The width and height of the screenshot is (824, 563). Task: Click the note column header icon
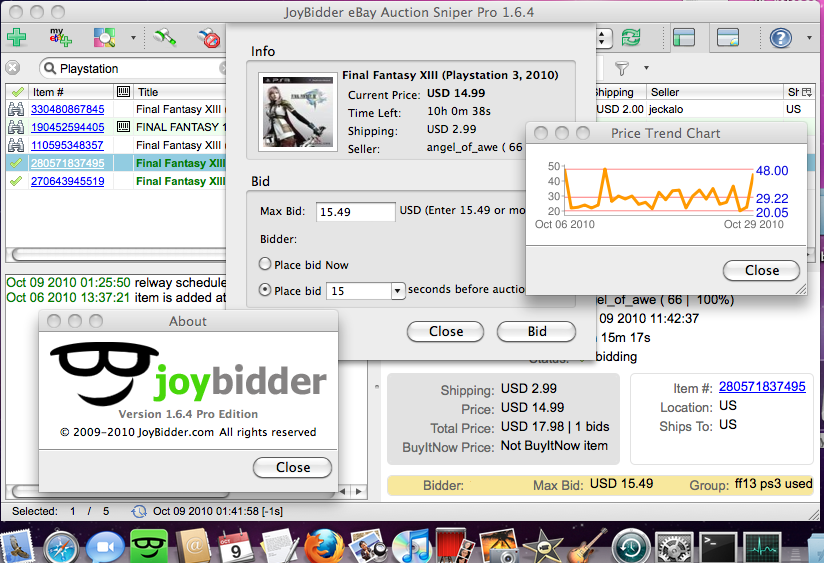[x=123, y=92]
